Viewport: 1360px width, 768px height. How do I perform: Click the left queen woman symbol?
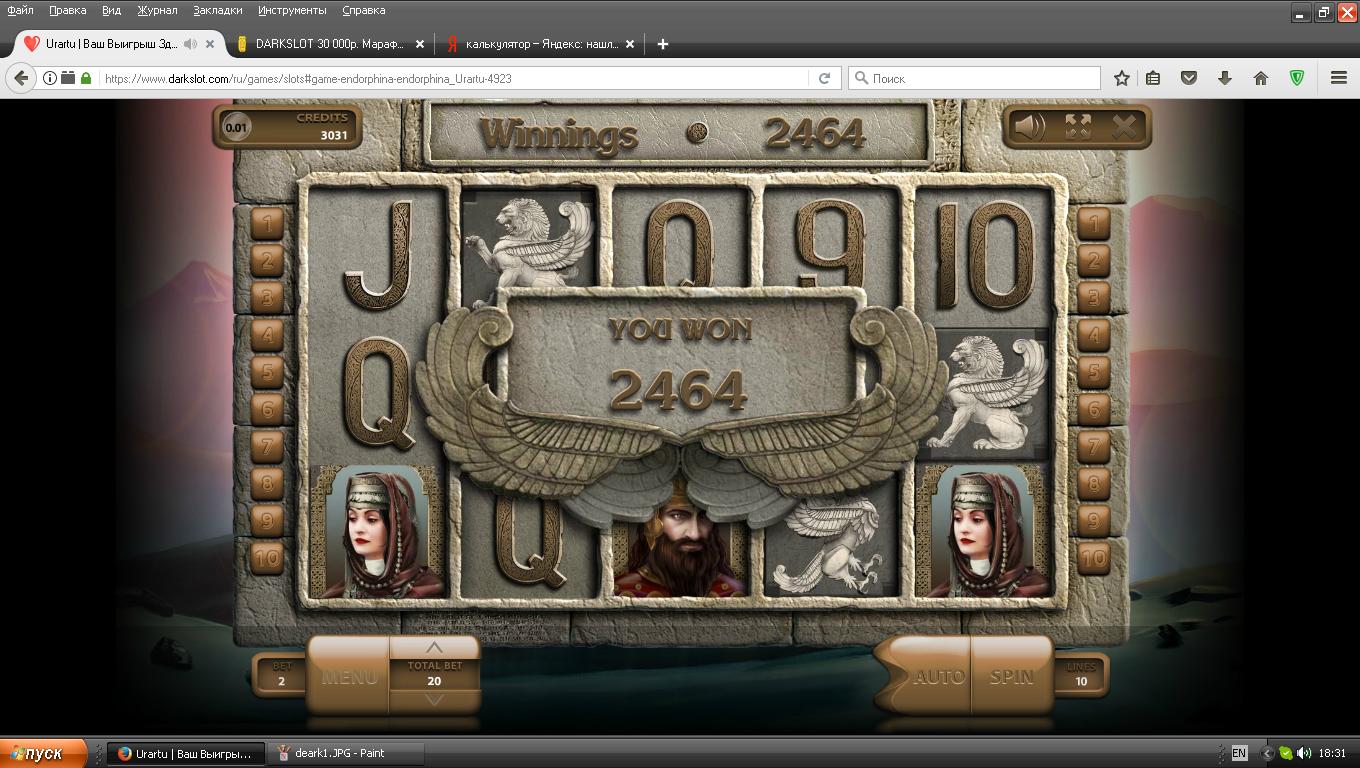(x=378, y=531)
